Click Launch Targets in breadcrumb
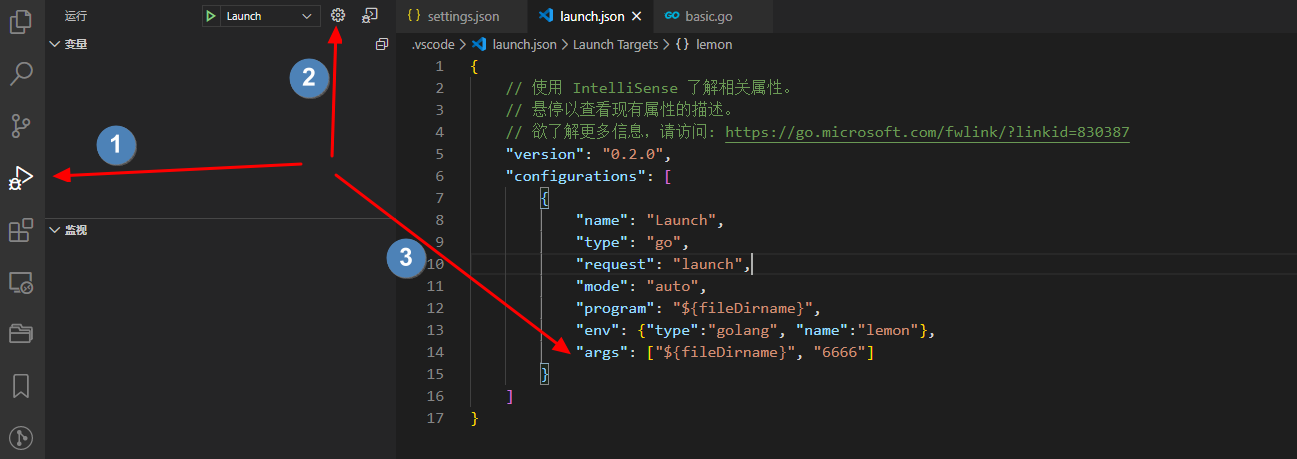Screen dimensions: 1297x459 click(616, 44)
